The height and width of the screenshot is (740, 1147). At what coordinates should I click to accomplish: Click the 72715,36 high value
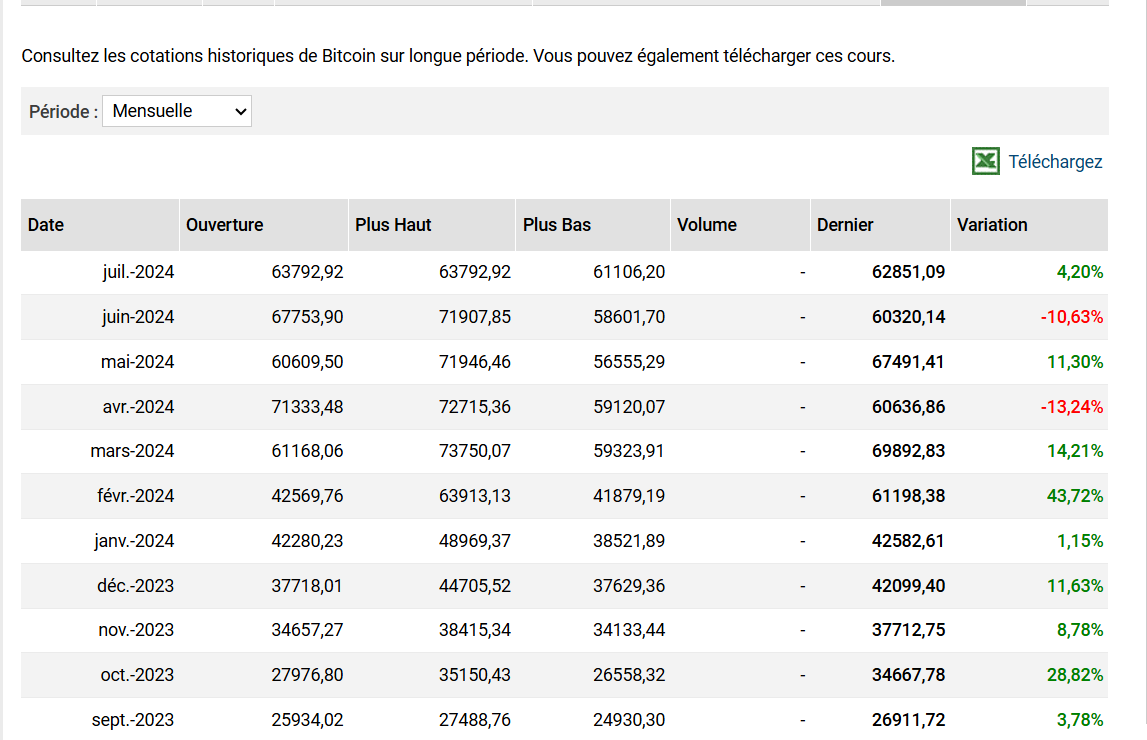475,407
